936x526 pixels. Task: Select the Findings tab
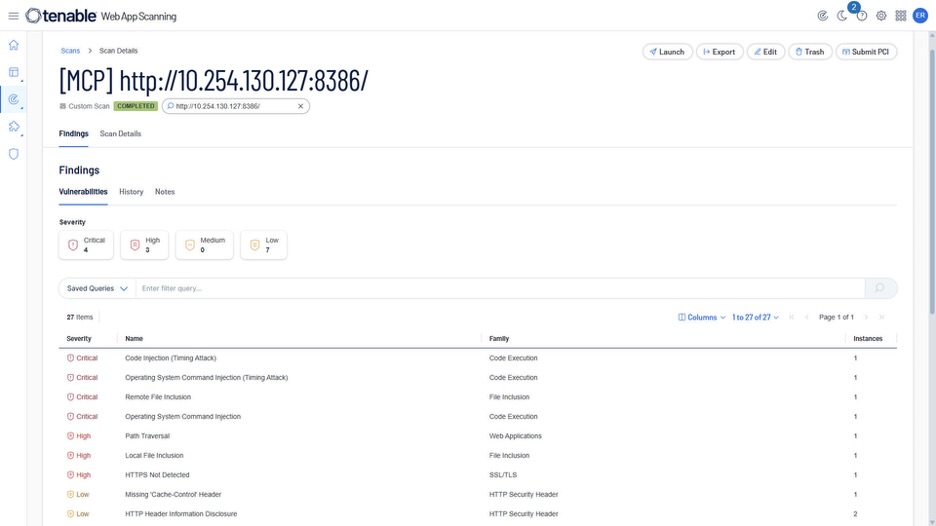coord(73,134)
